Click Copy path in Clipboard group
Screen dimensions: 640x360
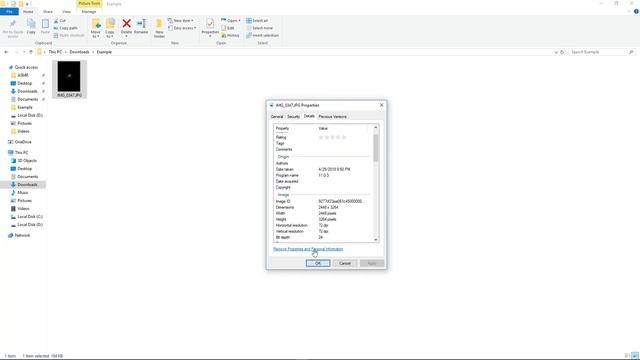(65, 28)
